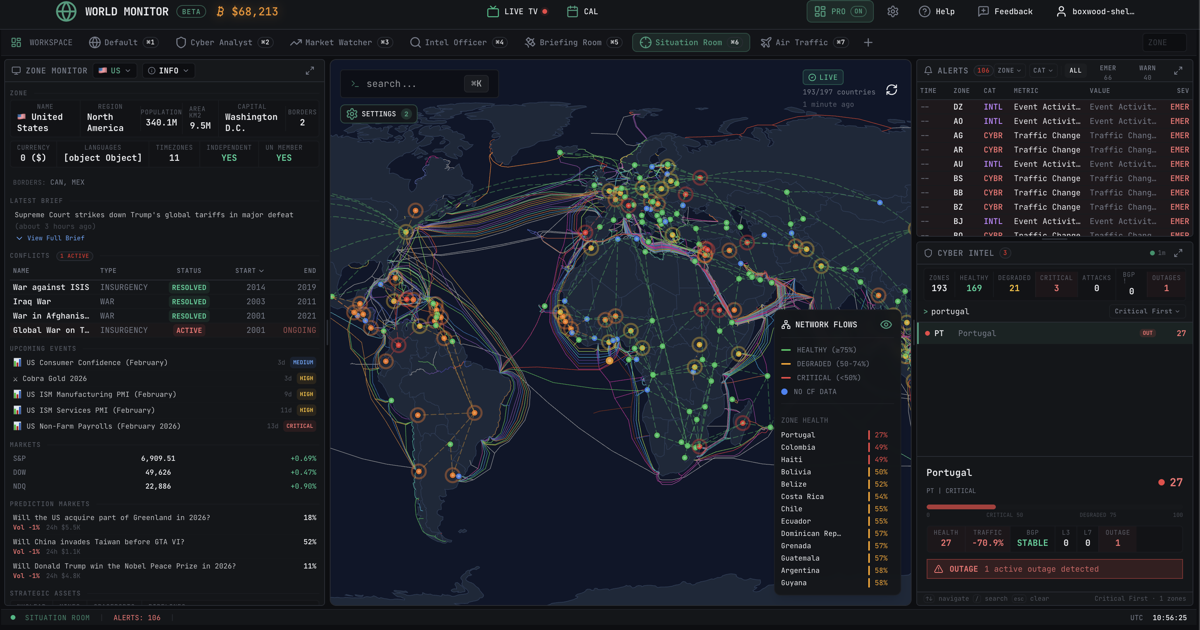Change the Critical First sort dropdown
This screenshot has width=1200, height=630.
tap(1147, 311)
